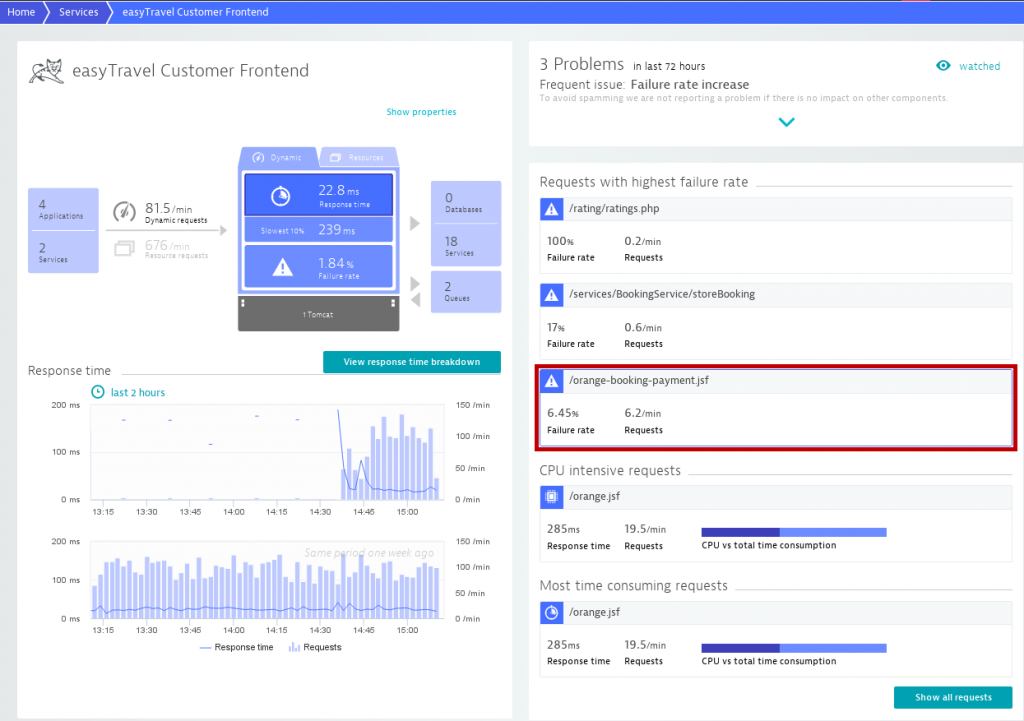1024x721 pixels.
Task: Open the 2 Queues tile
Action: [x=466, y=291]
